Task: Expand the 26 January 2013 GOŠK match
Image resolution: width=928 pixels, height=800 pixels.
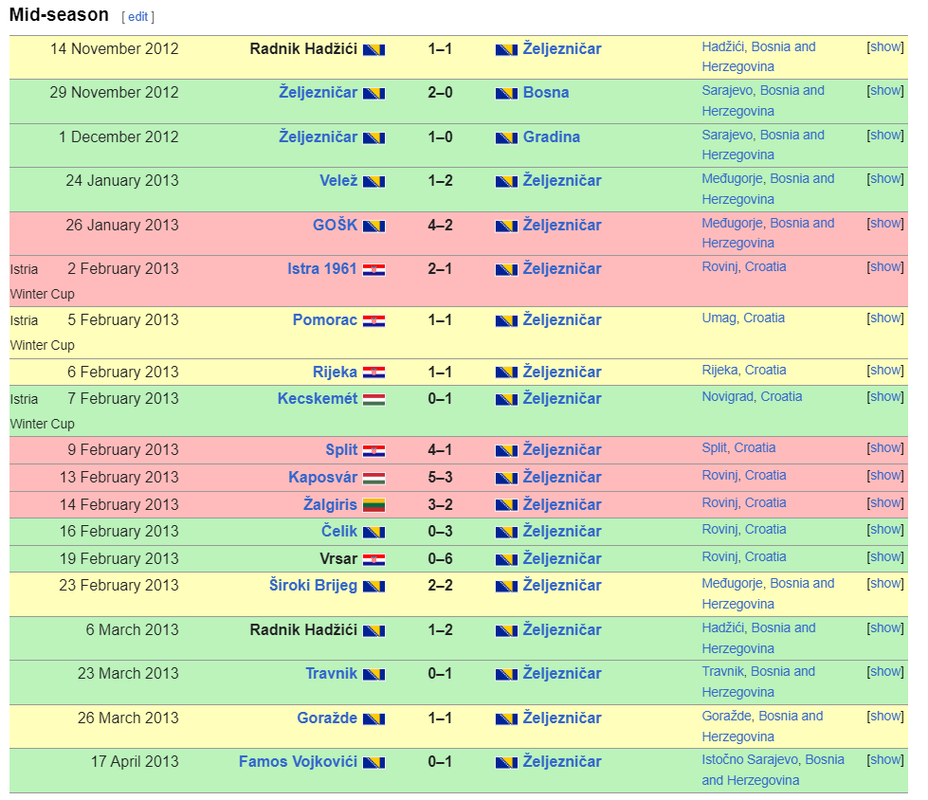Action: [885, 223]
